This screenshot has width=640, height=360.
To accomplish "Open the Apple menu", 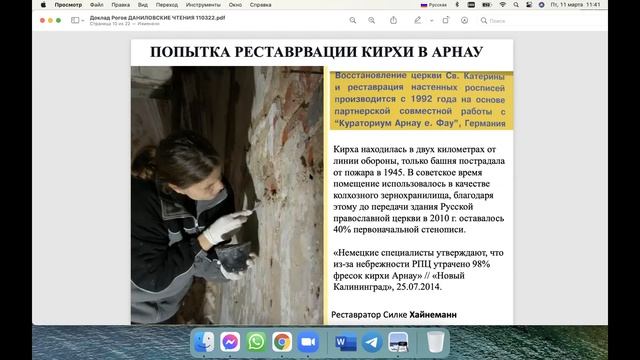I will click(x=43, y=5).
